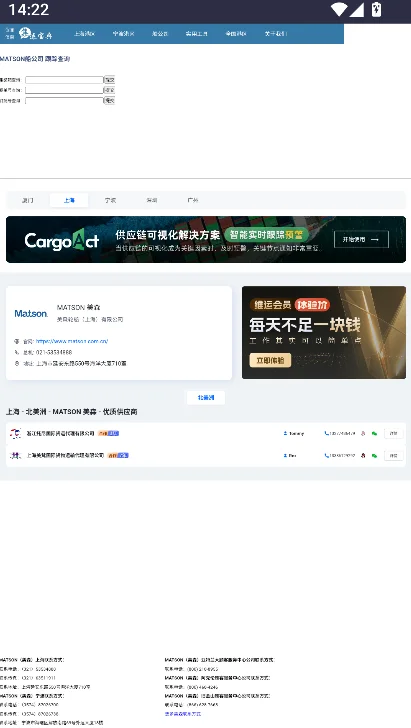Click the submit button beside the top query field
Viewport: 411px width, 728px height.
point(109,80)
